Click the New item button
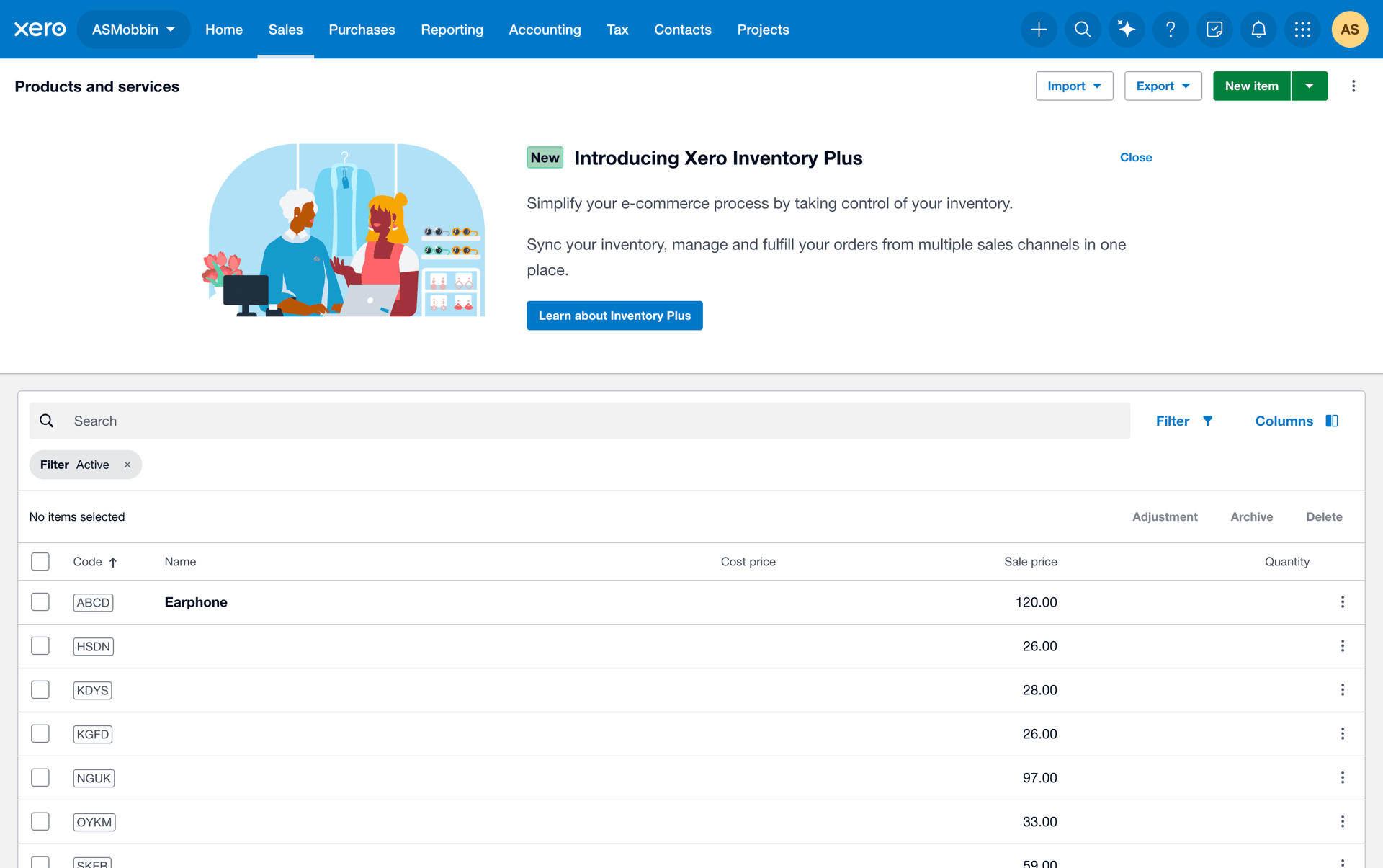Viewport: 1383px width, 868px height. pyautogui.click(x=1251, y=86)
